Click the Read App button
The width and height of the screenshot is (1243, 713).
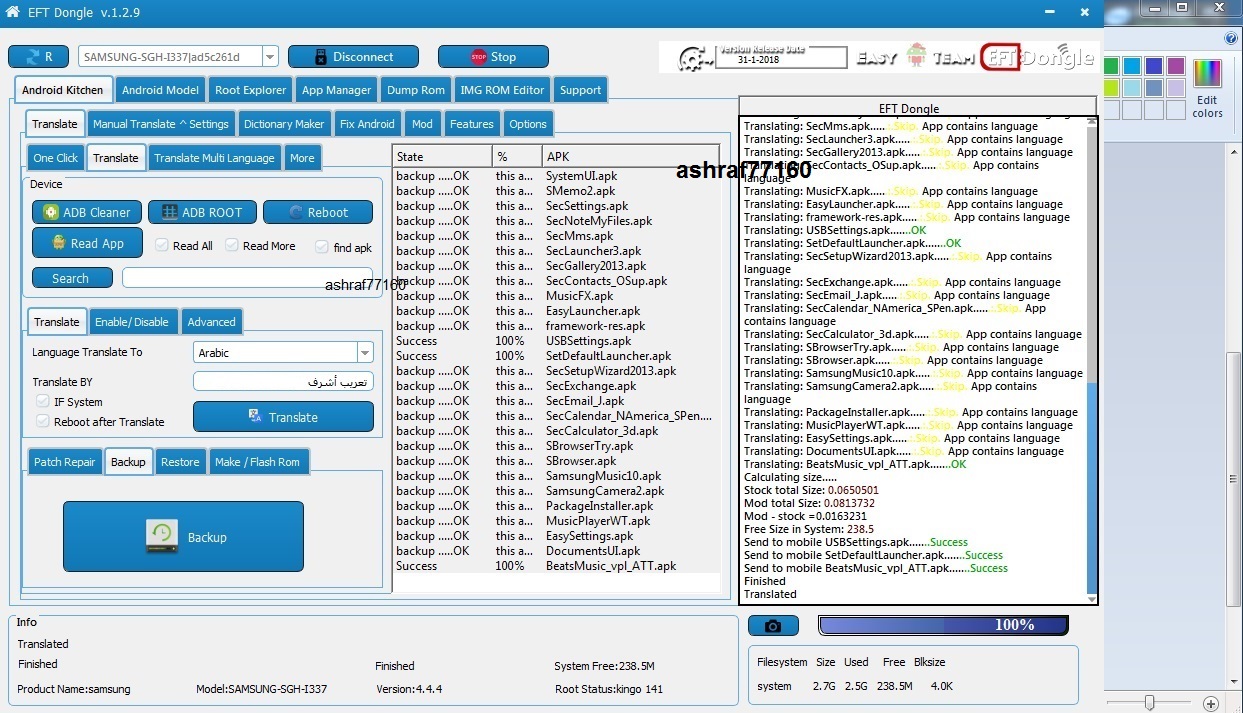tap(86, 243)
